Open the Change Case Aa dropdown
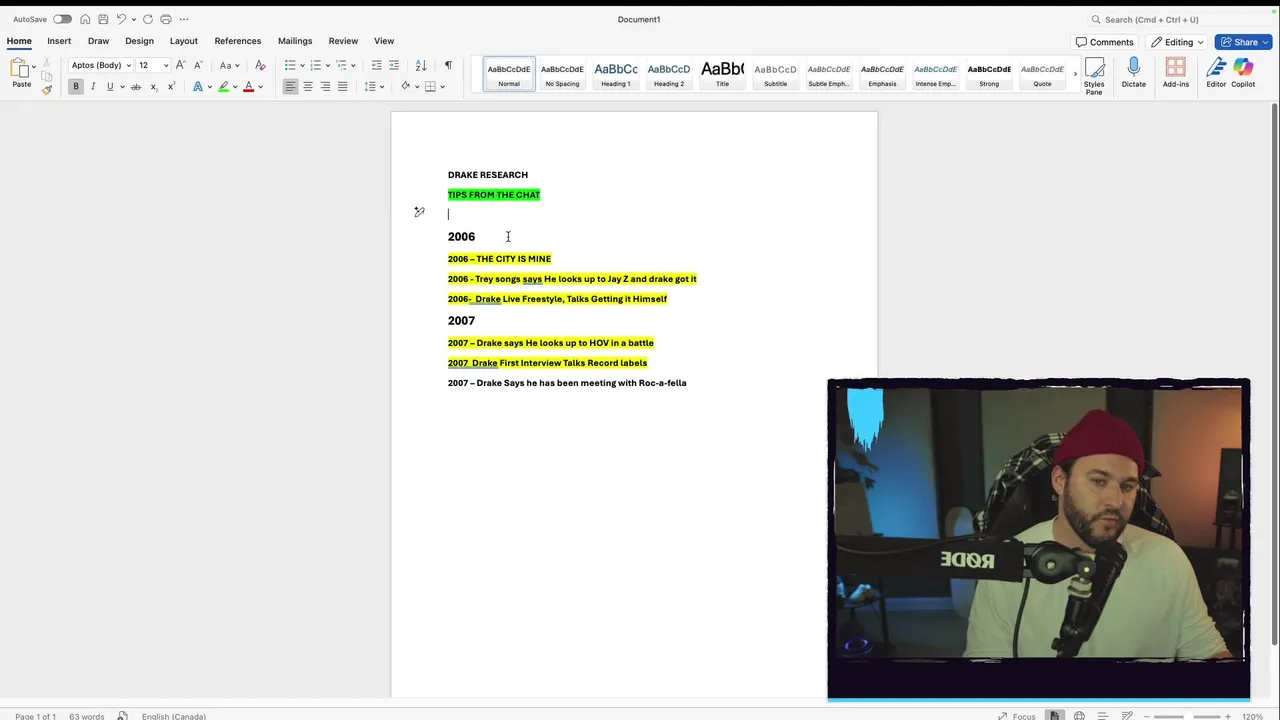Viewport: 1280px width, 720px height. pyautogui.click(x=229, y=65)
